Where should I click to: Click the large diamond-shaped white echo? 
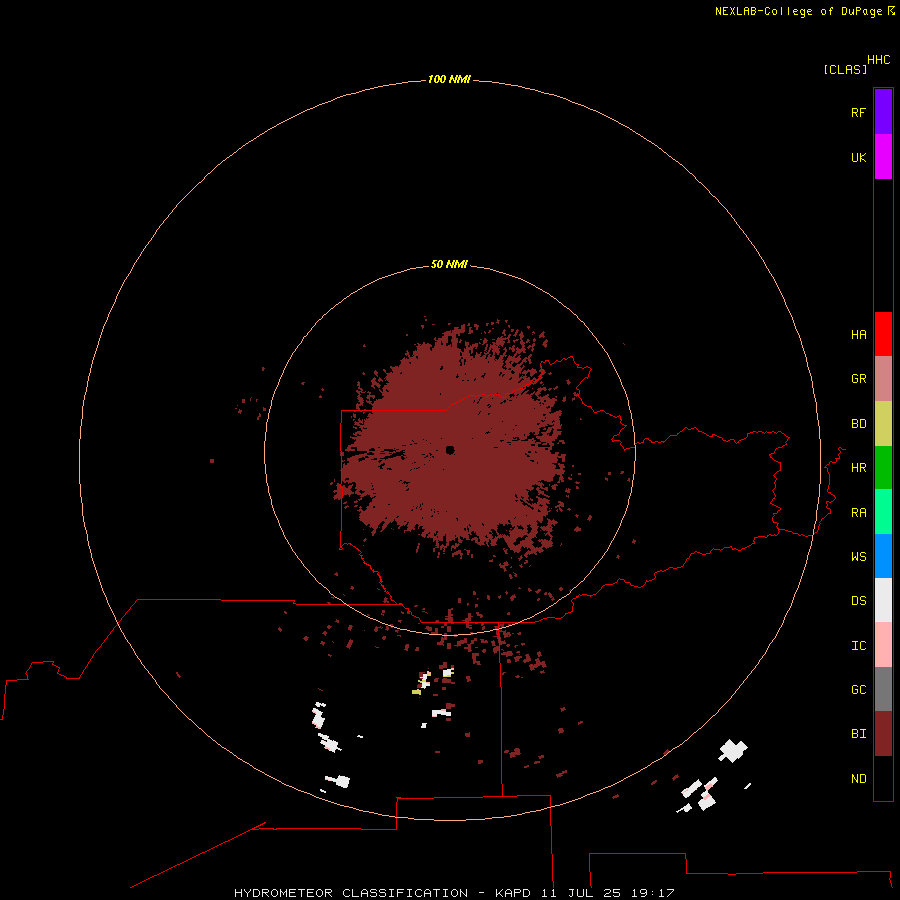coord(733,751)
